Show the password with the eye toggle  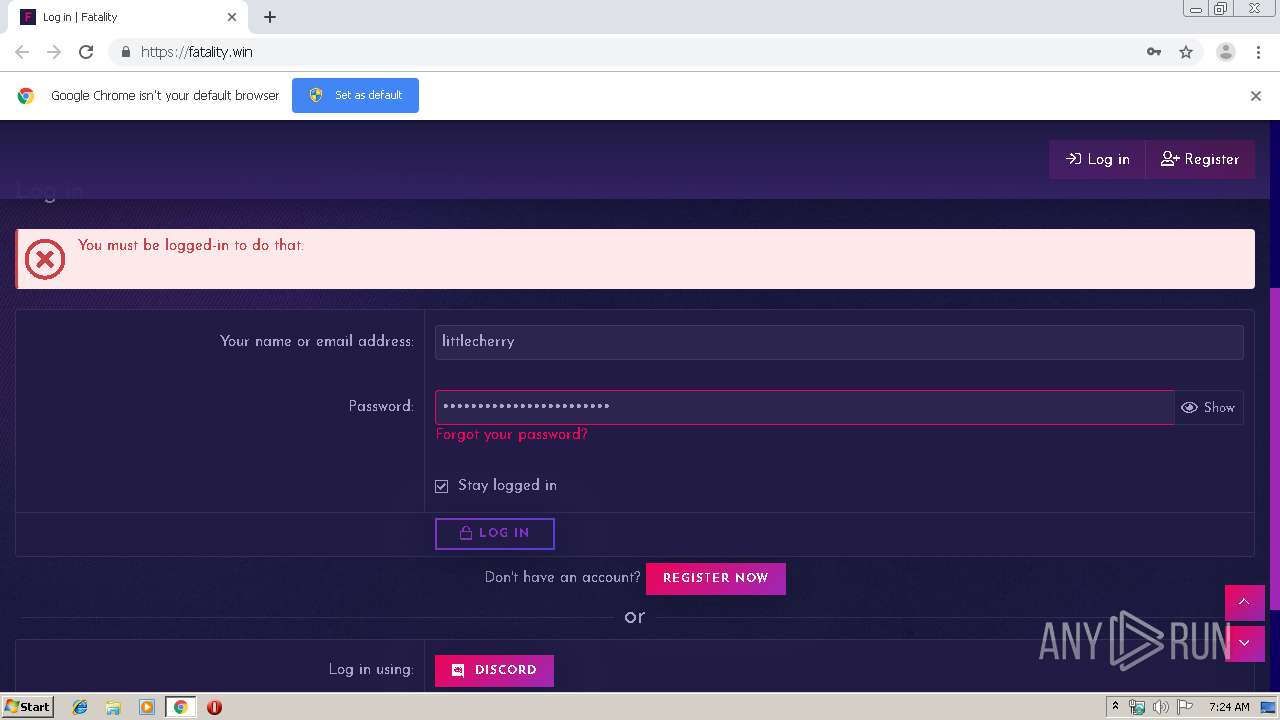(1208, 407)
